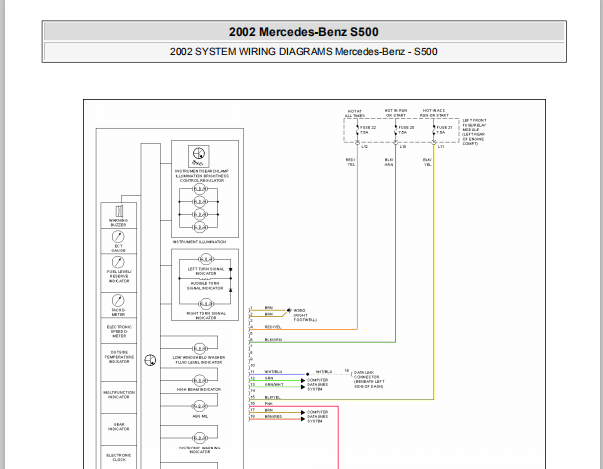Click the 'ELECTRONIC SPEEDOMETER' label
This screenshot has height=469, width=603.
119,331
